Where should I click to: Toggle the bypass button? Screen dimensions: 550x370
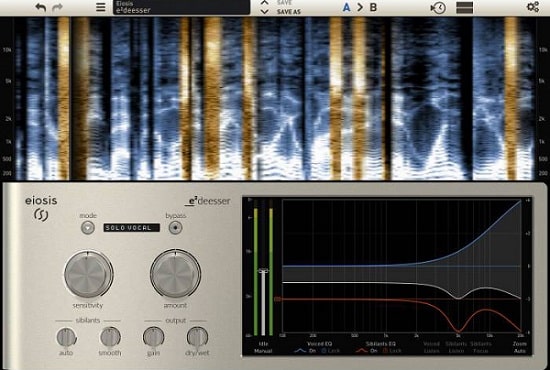tap(175, 228)
